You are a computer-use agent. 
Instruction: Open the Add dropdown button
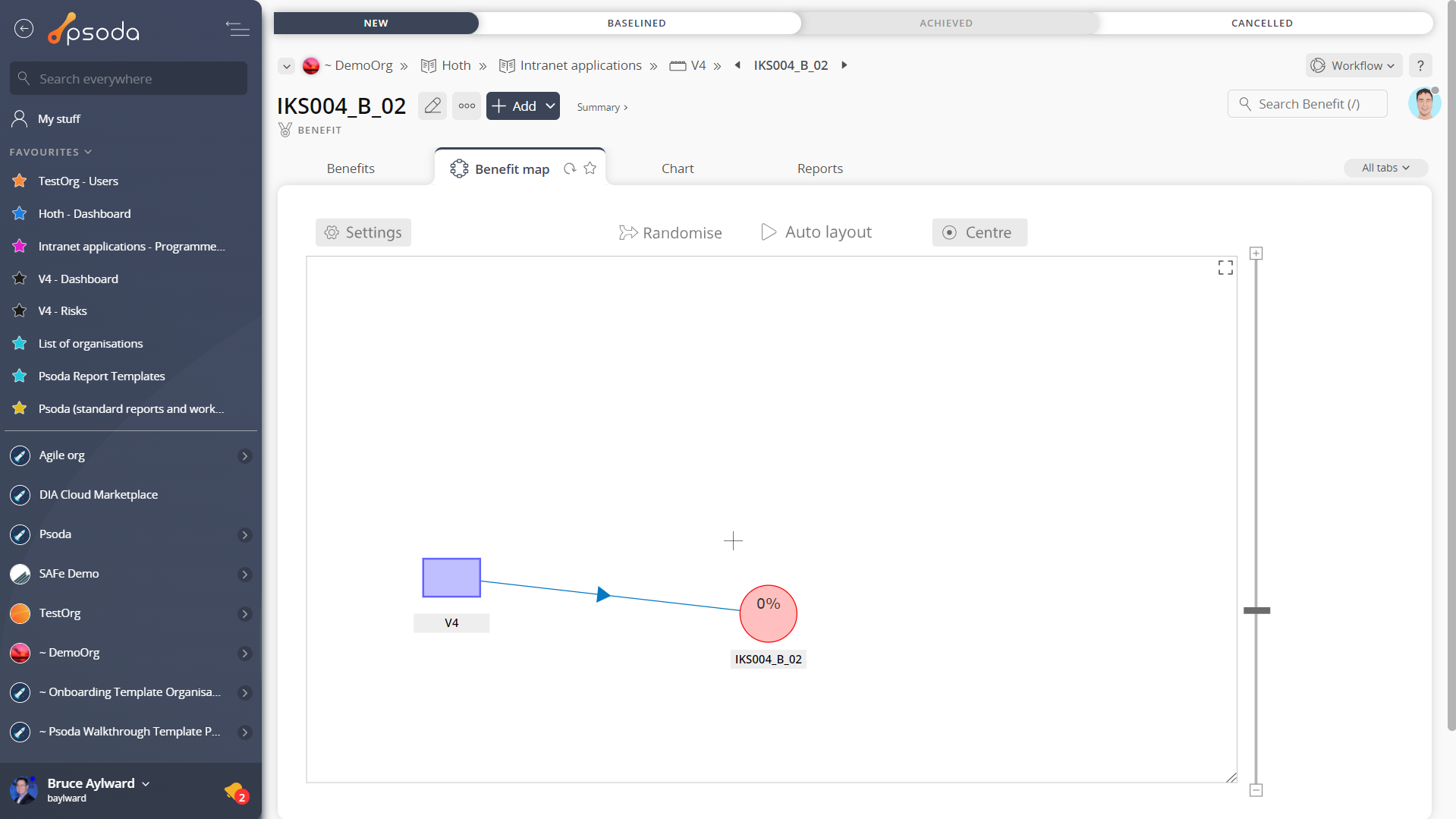(523, 106)
